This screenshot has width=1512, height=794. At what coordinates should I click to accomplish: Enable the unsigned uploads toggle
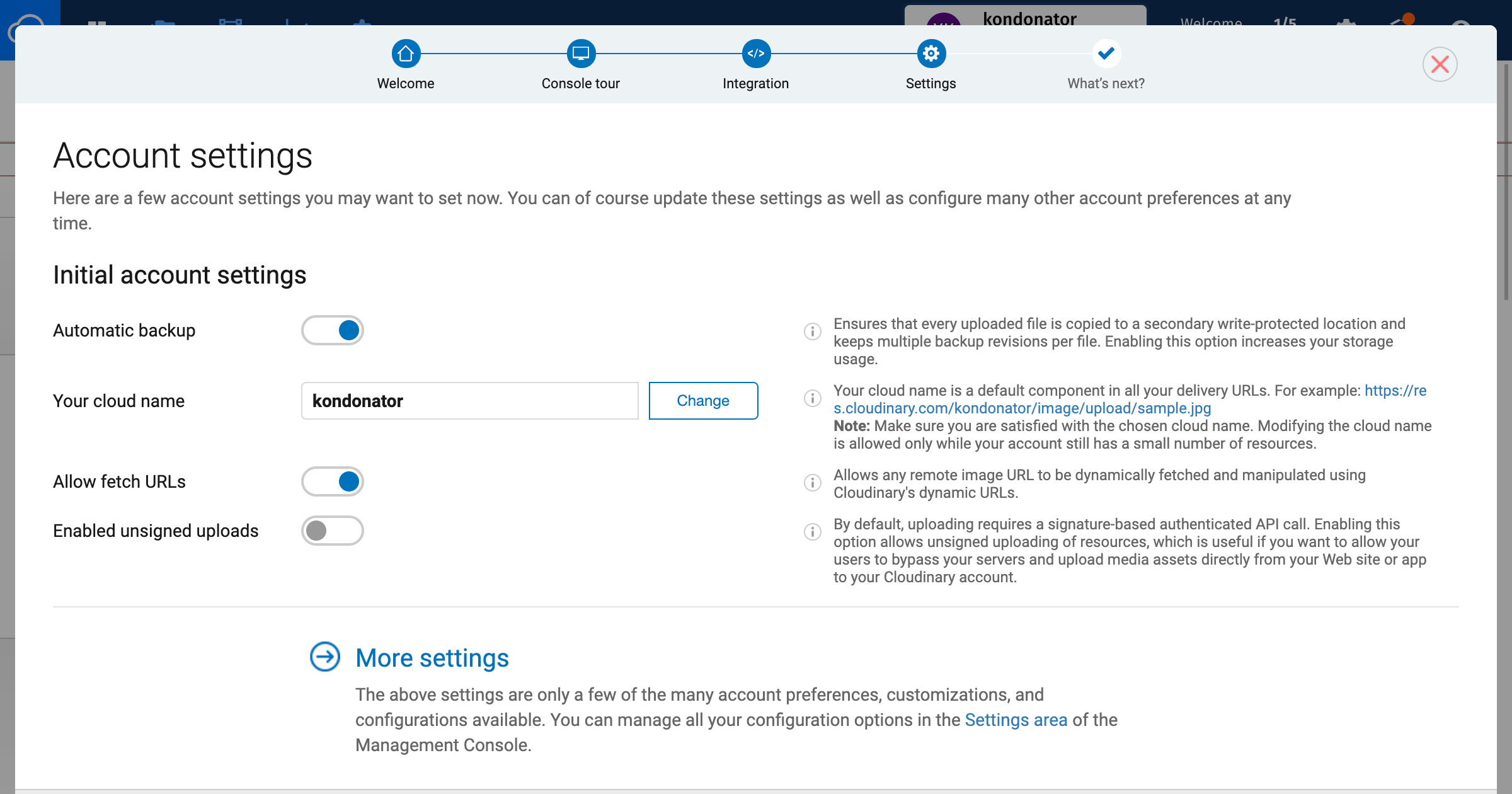point(333,531)
